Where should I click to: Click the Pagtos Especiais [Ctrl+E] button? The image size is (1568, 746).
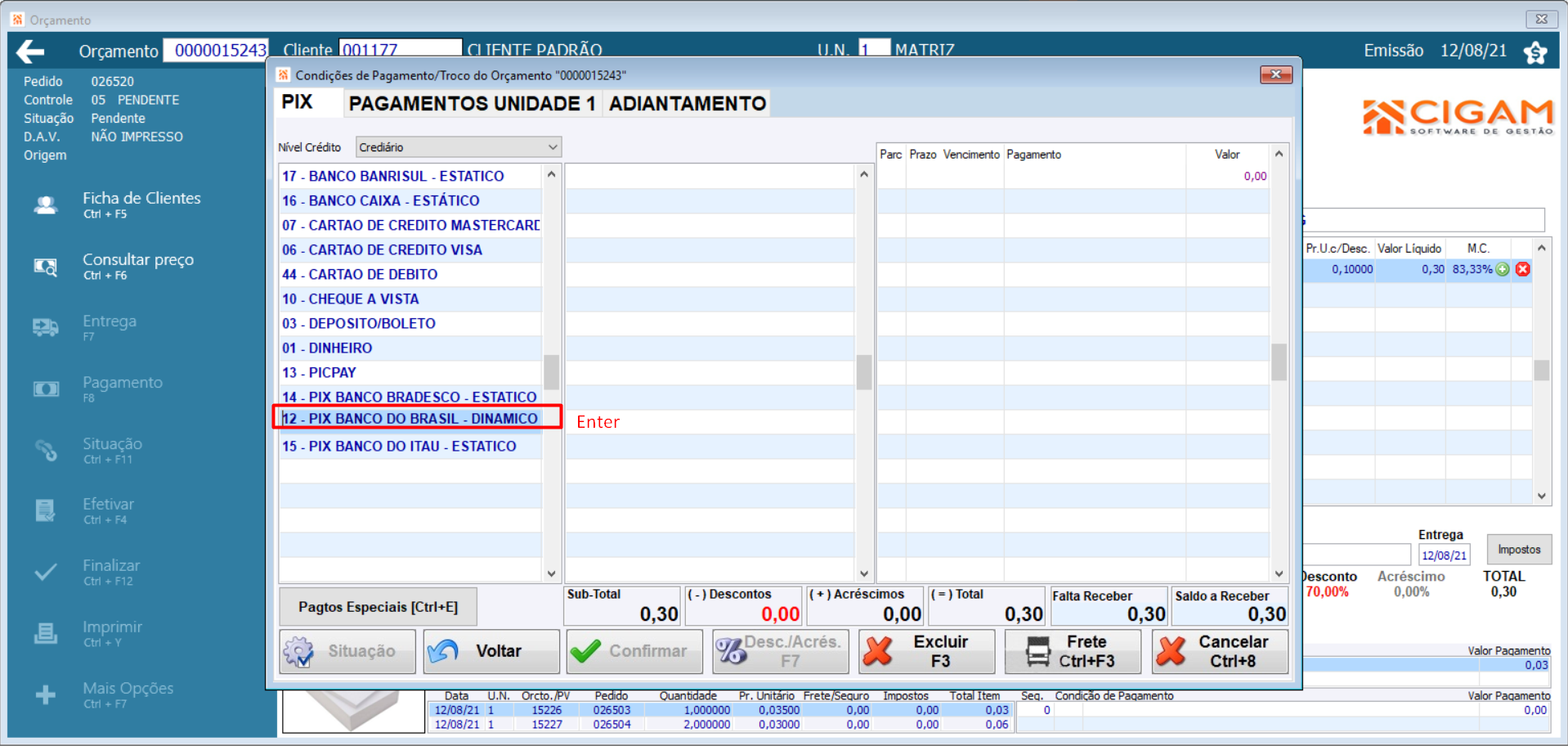click(378, 607)
